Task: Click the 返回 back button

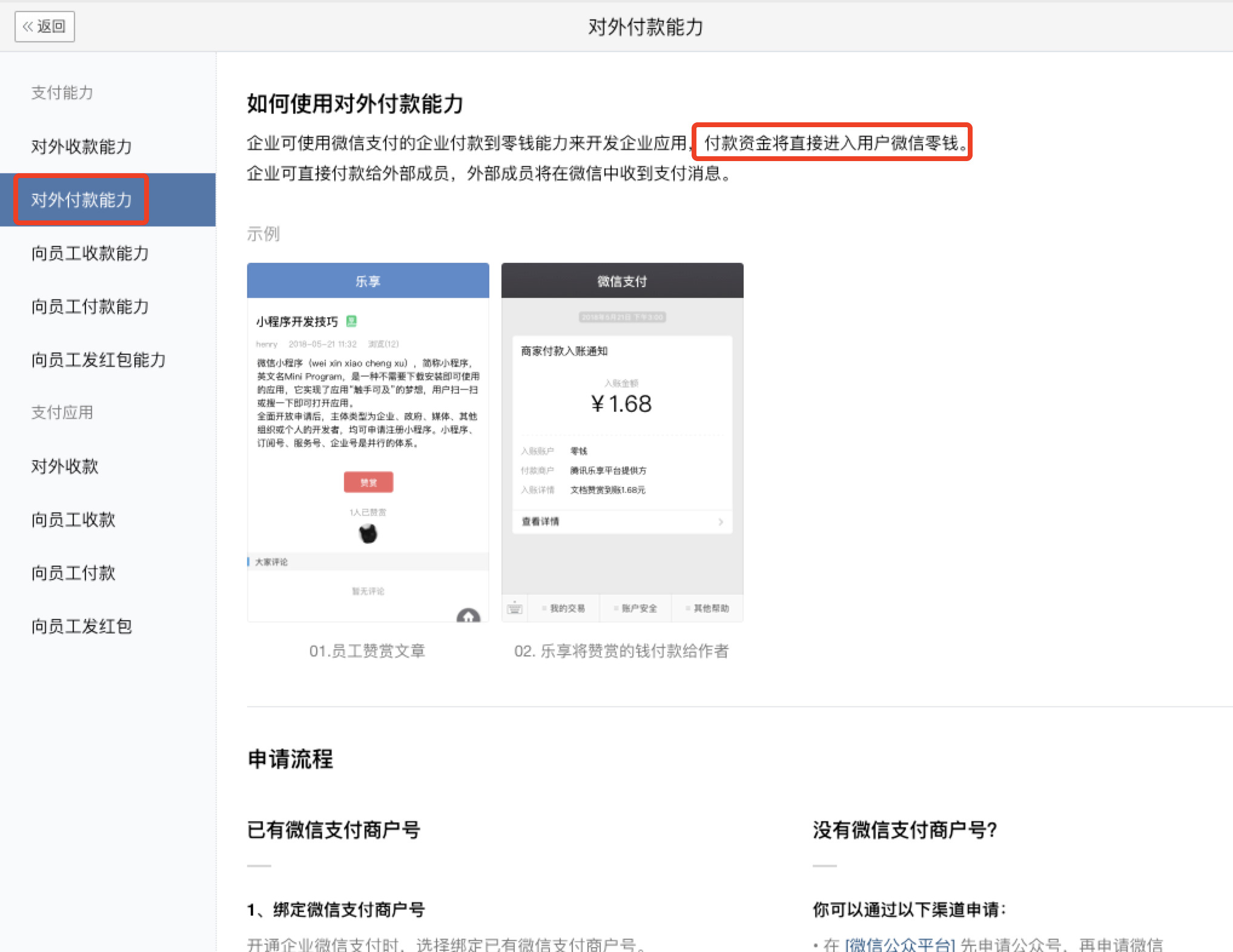Action: [x=44, y=27]
